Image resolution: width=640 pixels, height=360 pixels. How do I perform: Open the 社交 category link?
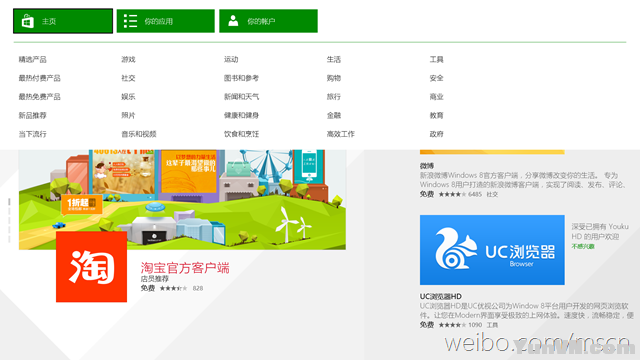pos(128,78)
